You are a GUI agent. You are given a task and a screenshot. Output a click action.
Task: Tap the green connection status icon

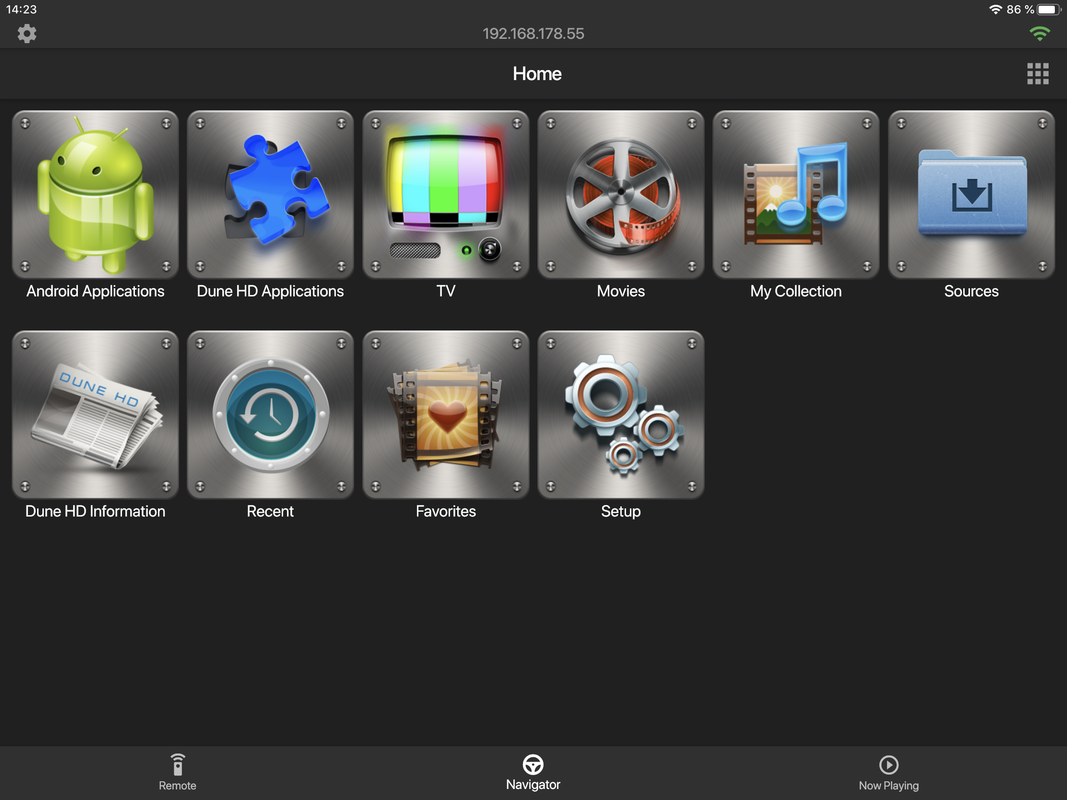pos(1039,33)
